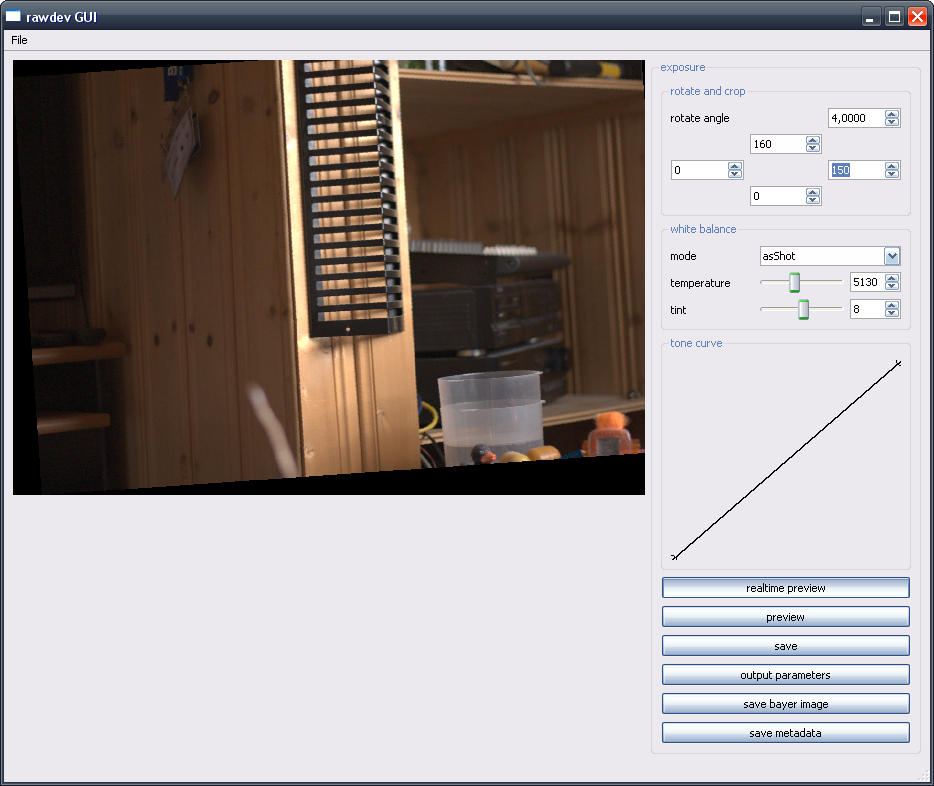This screenshot has width=934, height=786.
Task: Decrease the tint spinbox value
Action: [892, 314]
